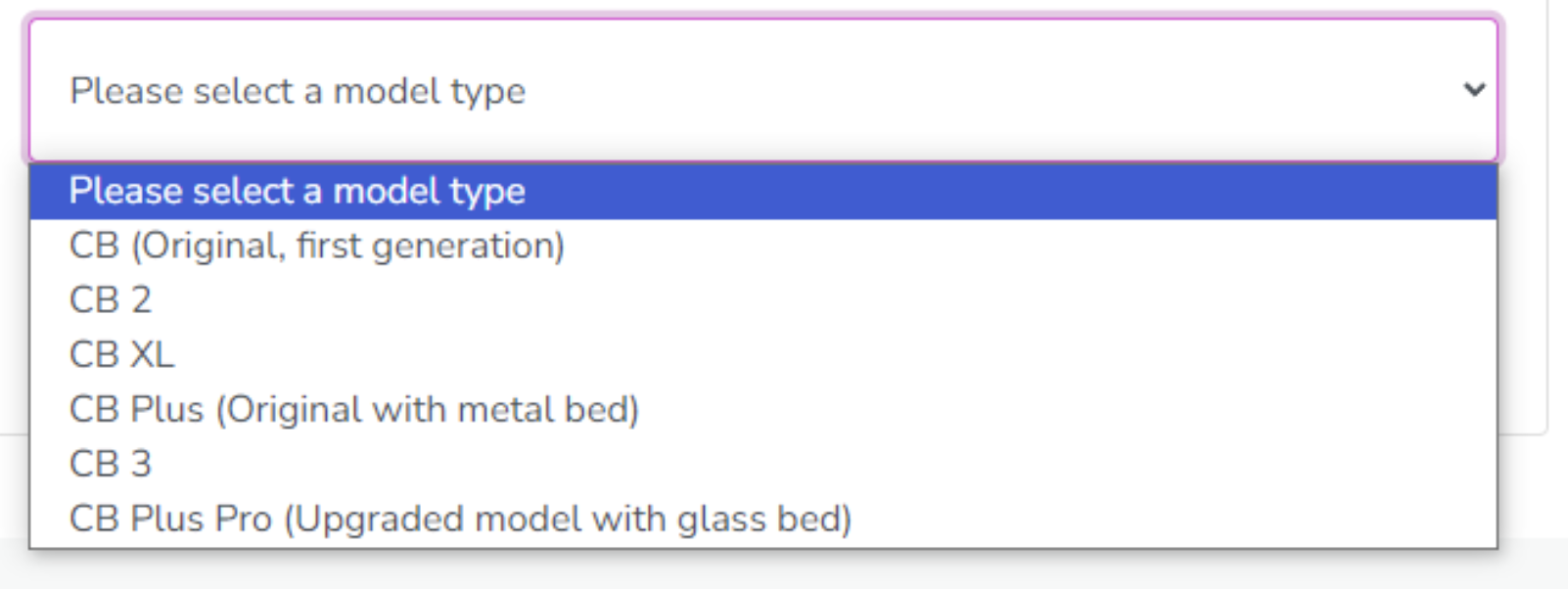This screenshot has width=1568, height=589.
Task: Choose the third-generation CB 3 entry
Action: [x=111, y=464]
